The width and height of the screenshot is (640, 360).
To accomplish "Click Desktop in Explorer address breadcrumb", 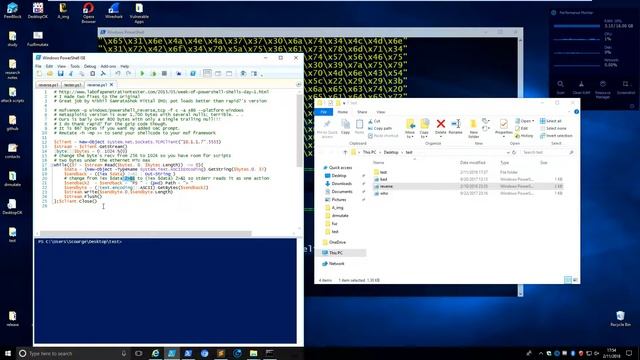I will tap(391, 152).
